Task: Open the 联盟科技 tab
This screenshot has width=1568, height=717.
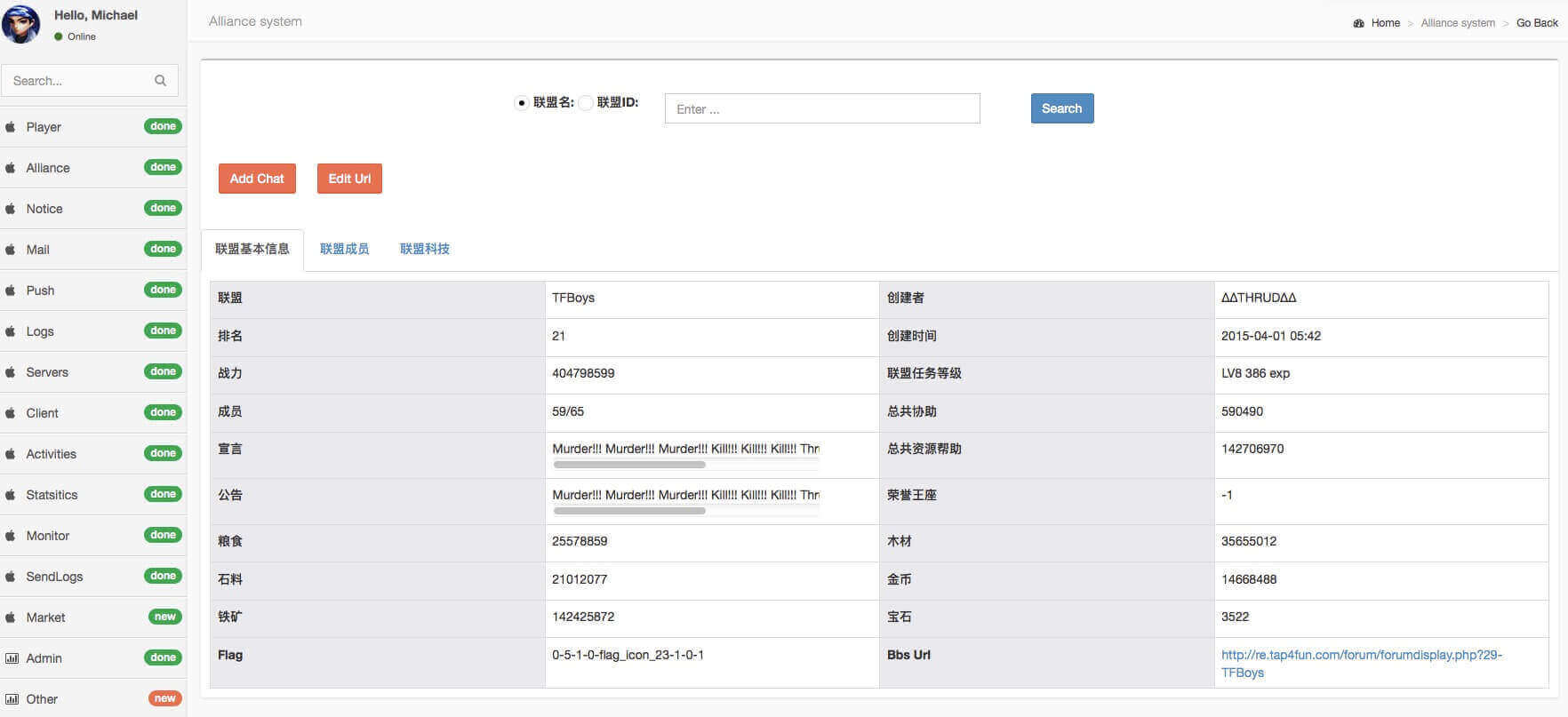Action: (x=424, y=249)
